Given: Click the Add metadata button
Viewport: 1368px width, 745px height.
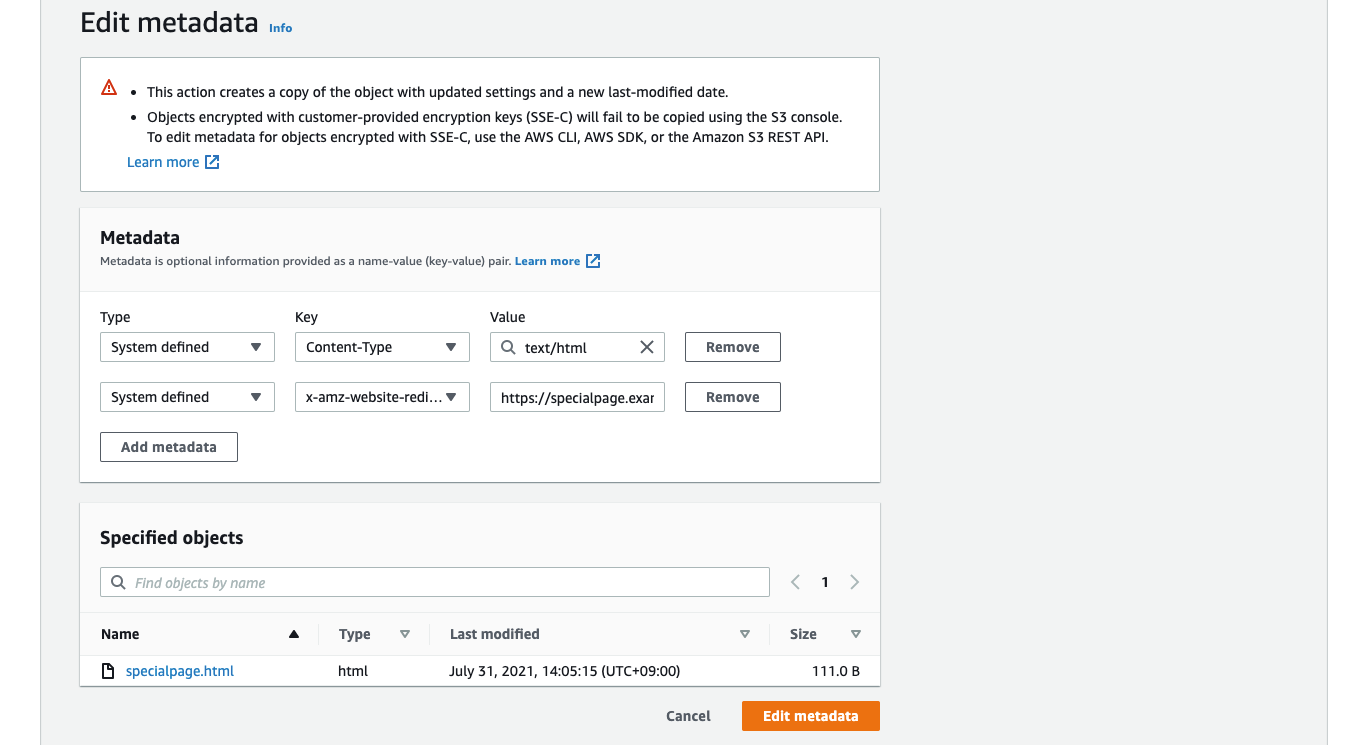Looking at the screenshot, I should click(x=169, y=447).
